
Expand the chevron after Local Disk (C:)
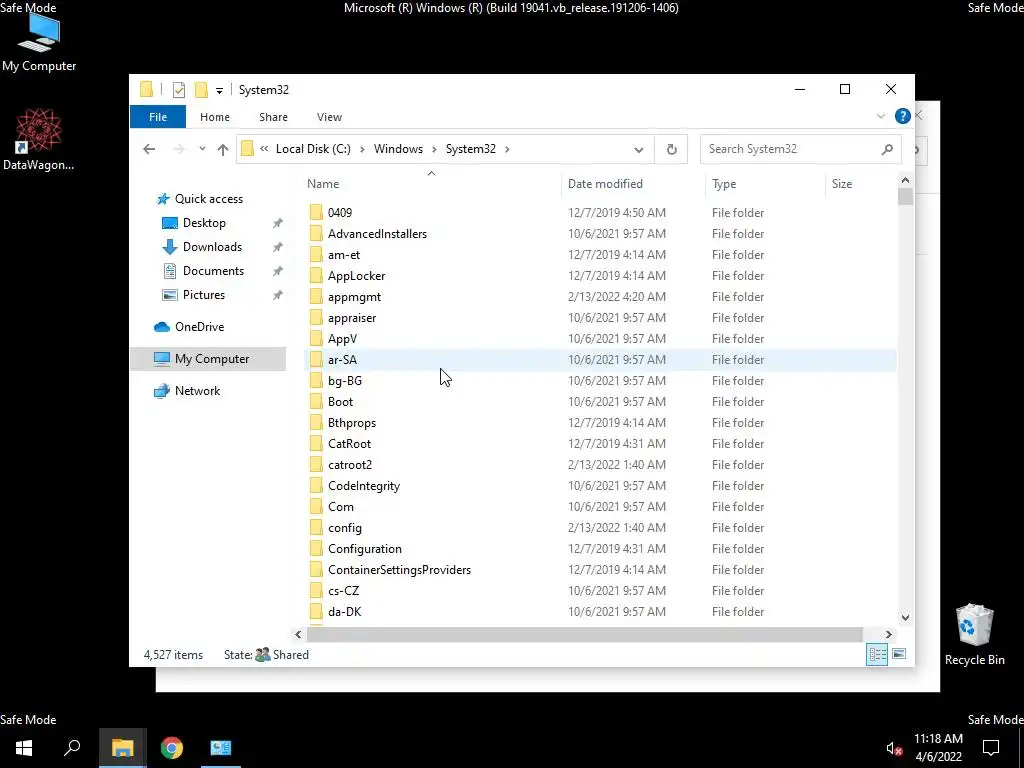tap(362, 150)
